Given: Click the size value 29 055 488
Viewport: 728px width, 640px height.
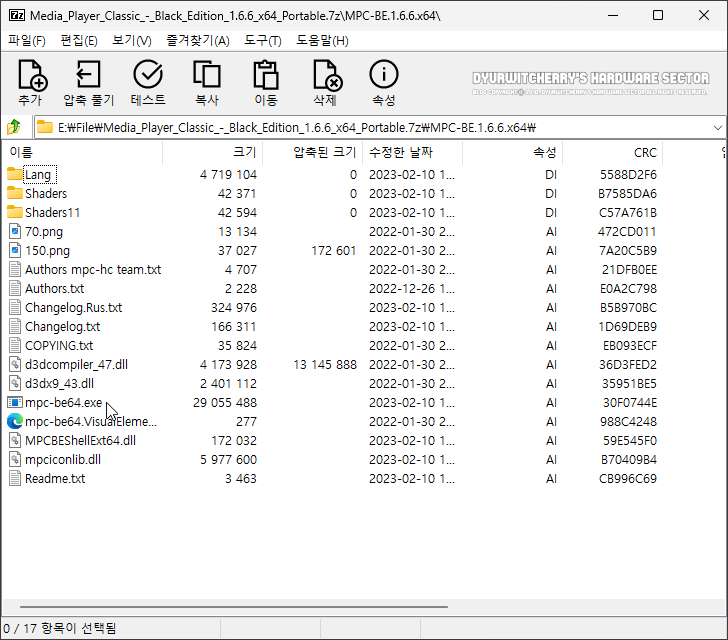Looking at the screenshot, I should click(225, 403).
